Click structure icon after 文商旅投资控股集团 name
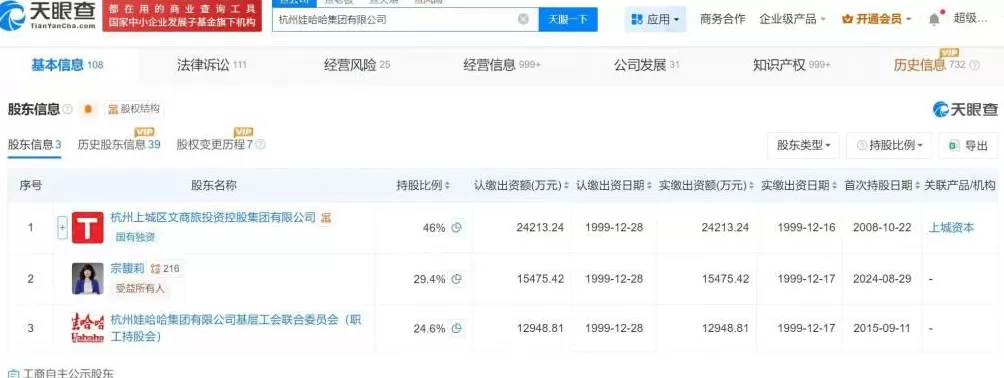Viewport: 1004px width, 378px height. [326, 218]
